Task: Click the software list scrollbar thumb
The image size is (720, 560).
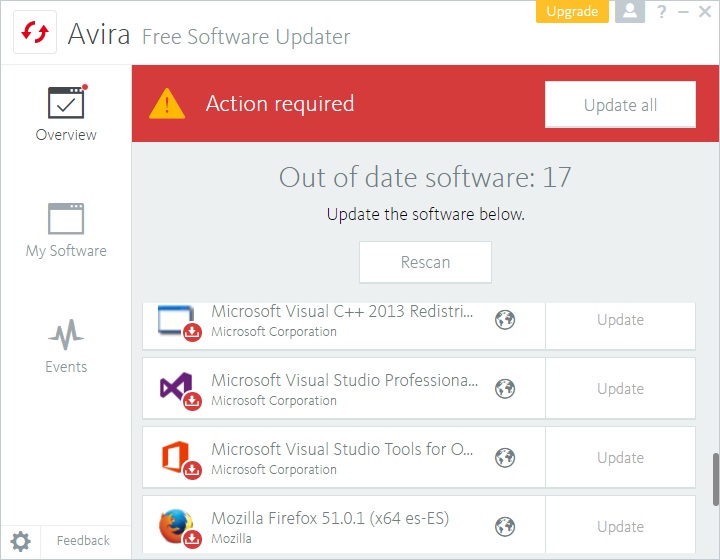Action: 715,479
